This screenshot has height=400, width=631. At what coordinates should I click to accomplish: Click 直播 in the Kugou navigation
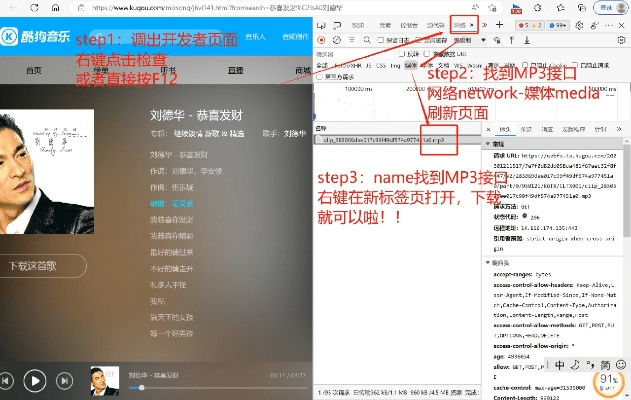coord(235,70)
